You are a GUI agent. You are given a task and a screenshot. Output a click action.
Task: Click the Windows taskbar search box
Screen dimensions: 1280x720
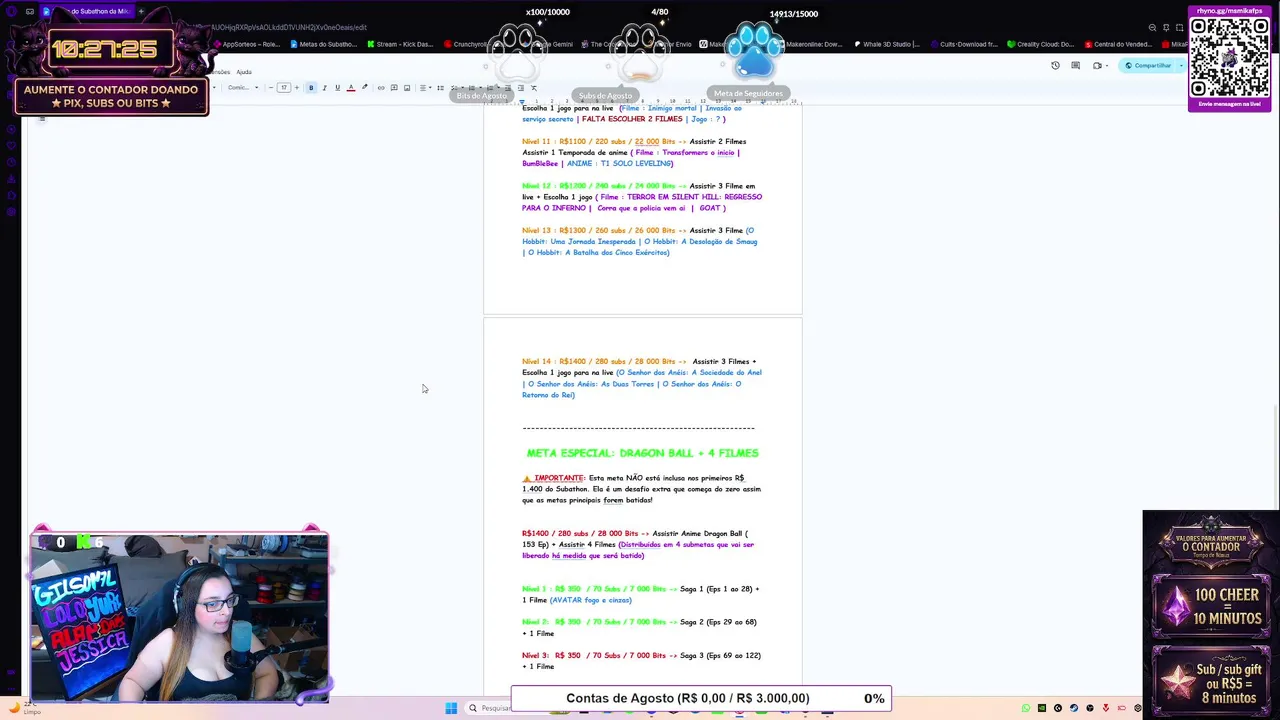click(x=489, y=708)
